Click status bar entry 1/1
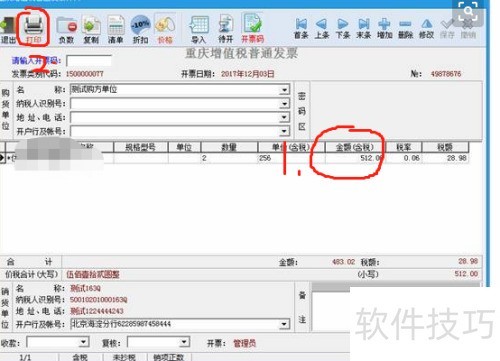Screen dimensions: 500x361 click(x=25, y=357)
